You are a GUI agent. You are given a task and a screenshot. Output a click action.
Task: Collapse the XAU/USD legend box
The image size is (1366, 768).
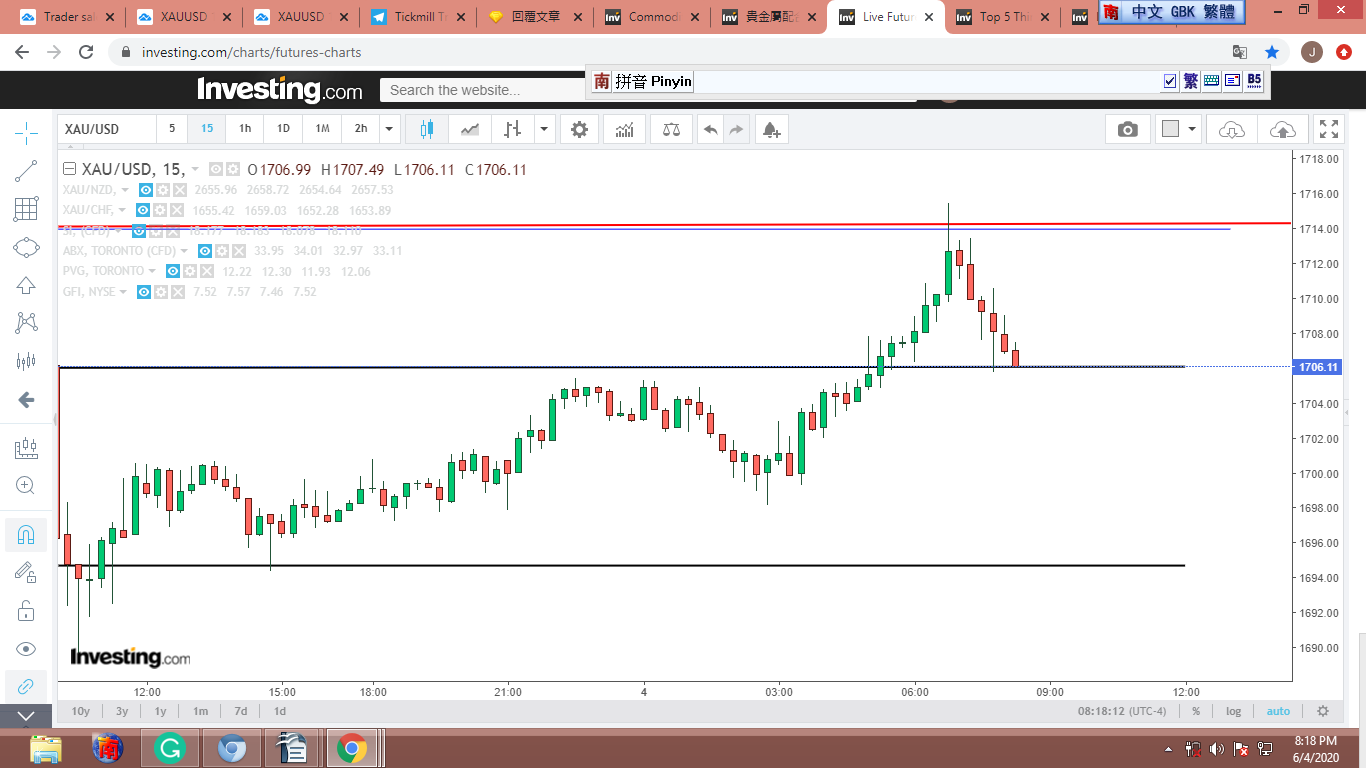point(69,170)
